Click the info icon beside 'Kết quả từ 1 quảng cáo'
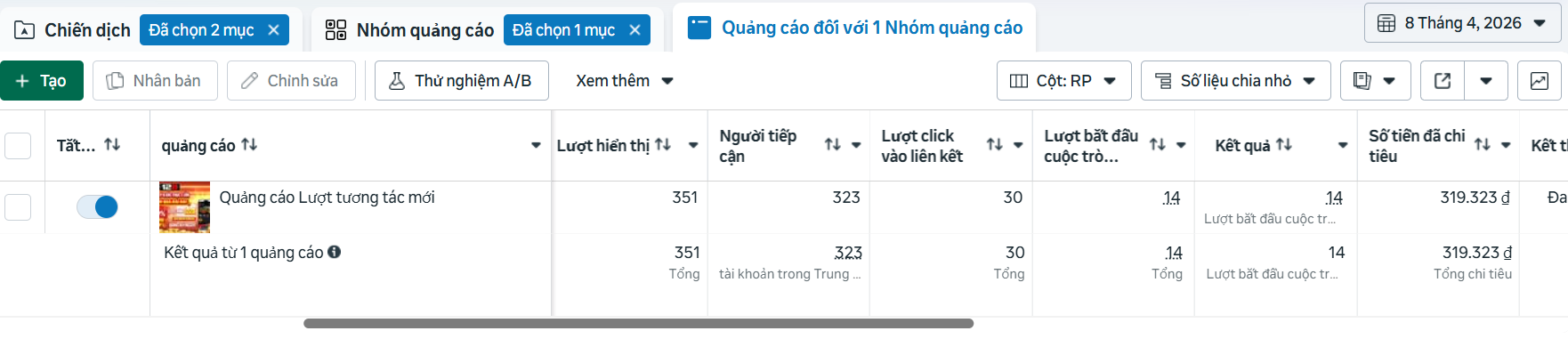The width and height of the screenshot is (1568, 339). click(335, 252)
